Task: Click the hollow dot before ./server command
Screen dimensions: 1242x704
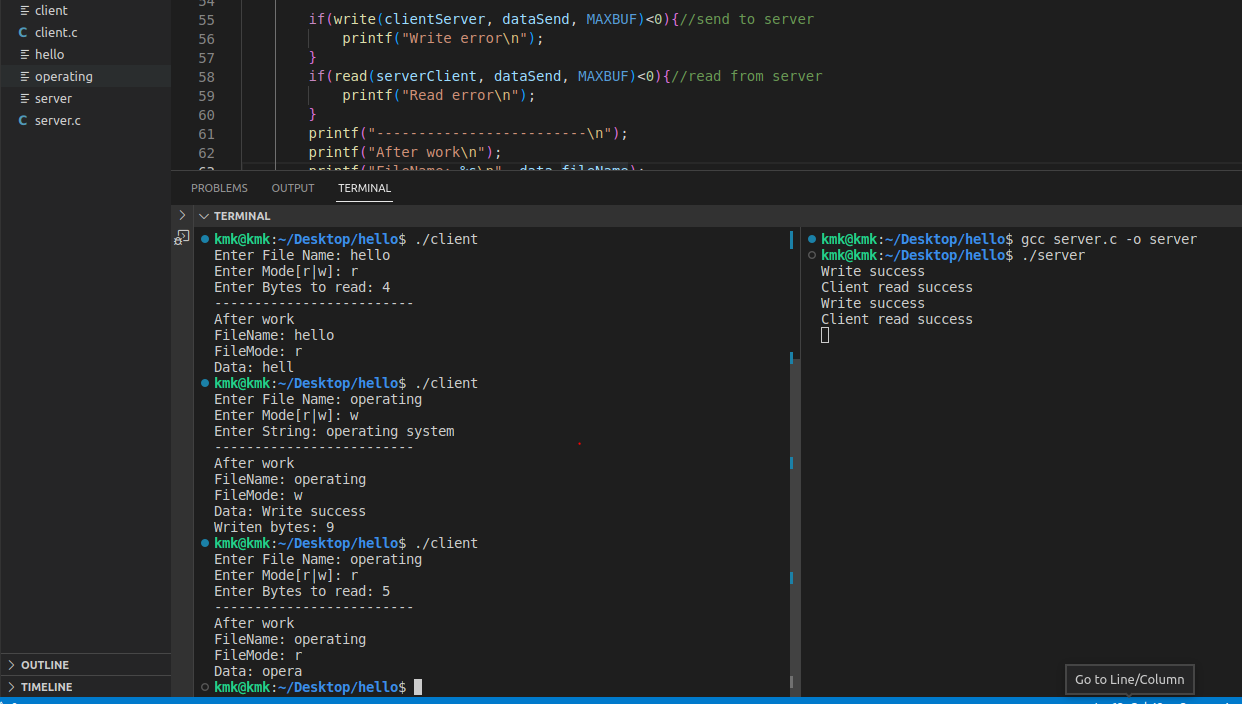Action: click(x=812, y=255)
